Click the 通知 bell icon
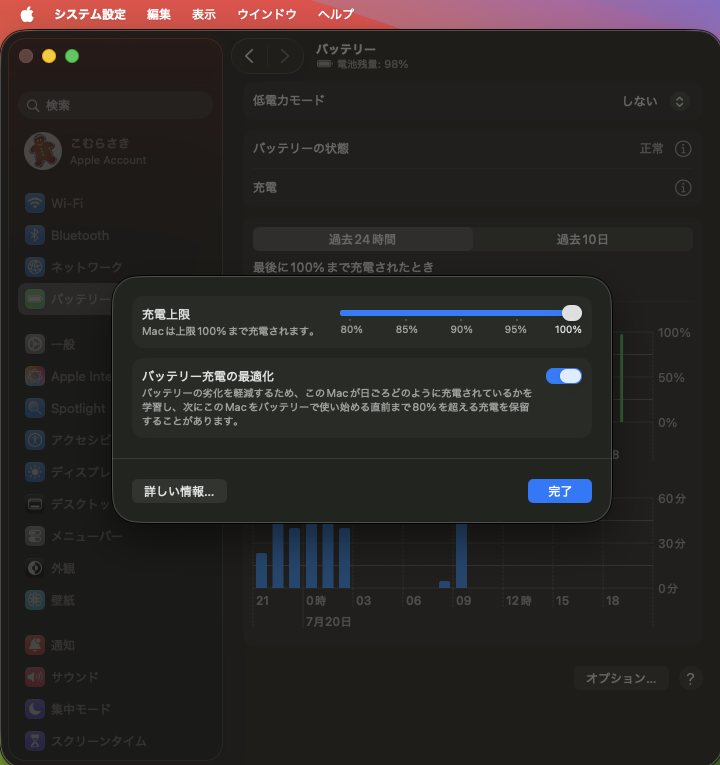This screenshot has height=765, width=720. pos(35,645)
